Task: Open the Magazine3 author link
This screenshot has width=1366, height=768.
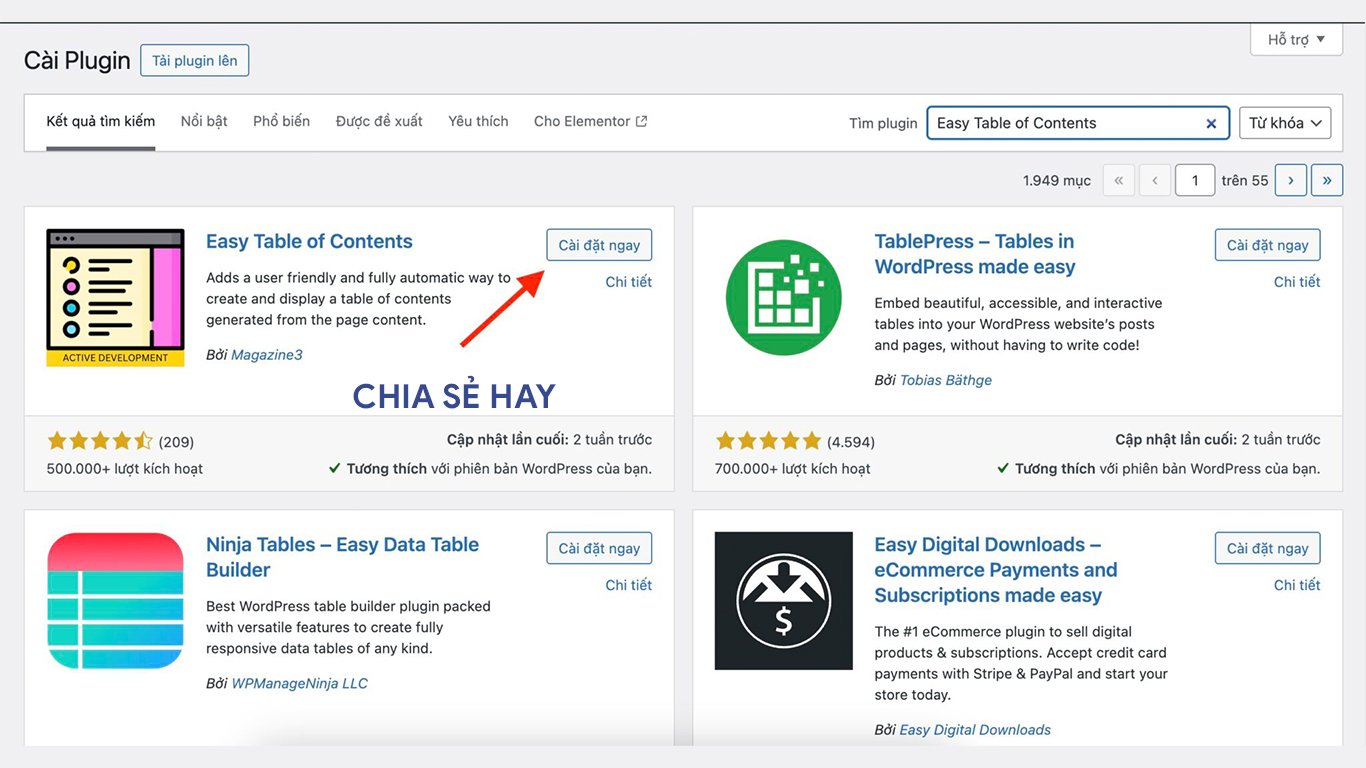Action: (x=266, y=355)
